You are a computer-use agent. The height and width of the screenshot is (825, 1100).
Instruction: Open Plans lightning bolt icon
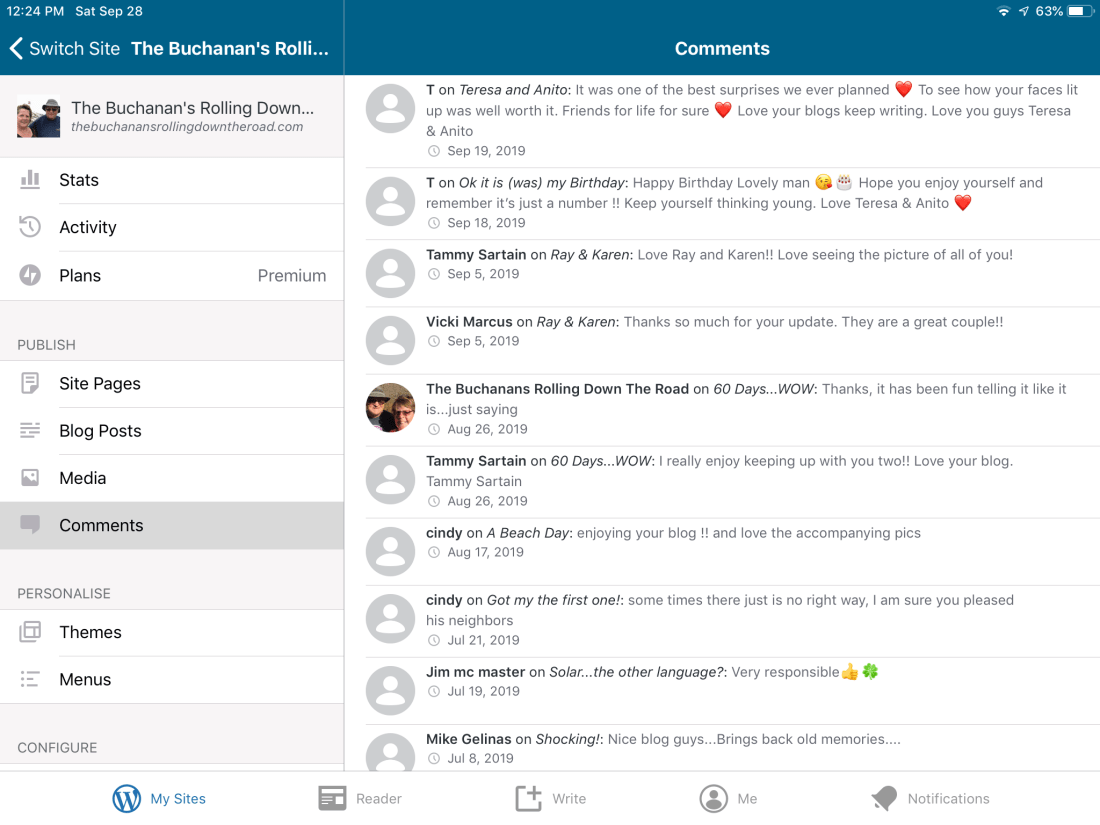click(30, 275)
